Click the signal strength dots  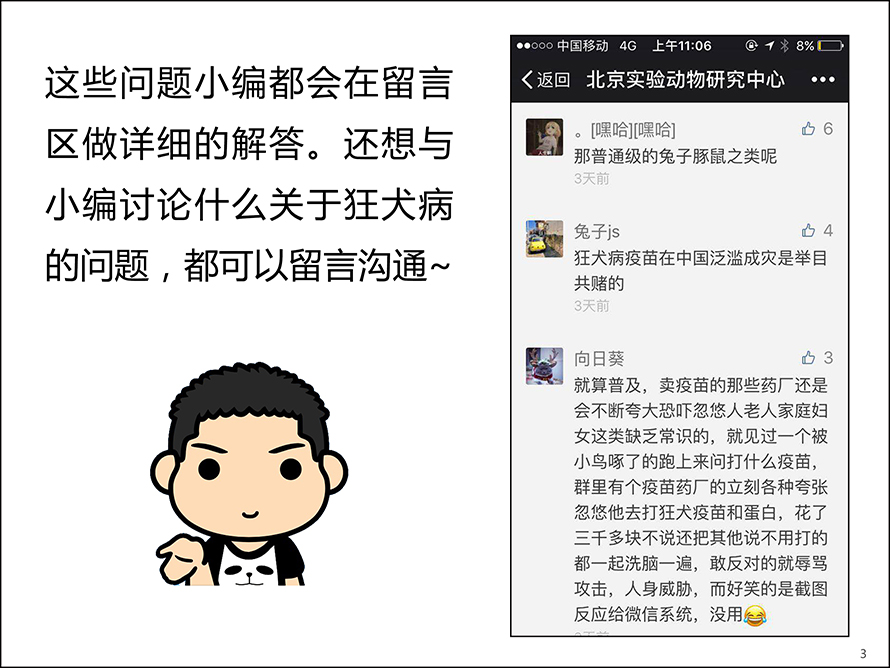(x=534, y=46)
